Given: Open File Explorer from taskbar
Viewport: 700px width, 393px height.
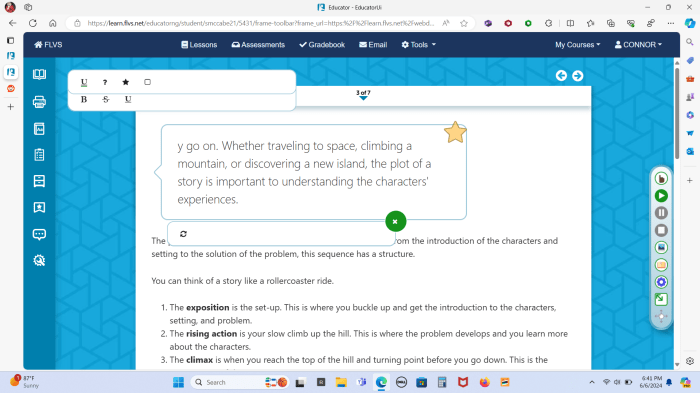Looking at the screenshot, I should [x=341, y=382].
